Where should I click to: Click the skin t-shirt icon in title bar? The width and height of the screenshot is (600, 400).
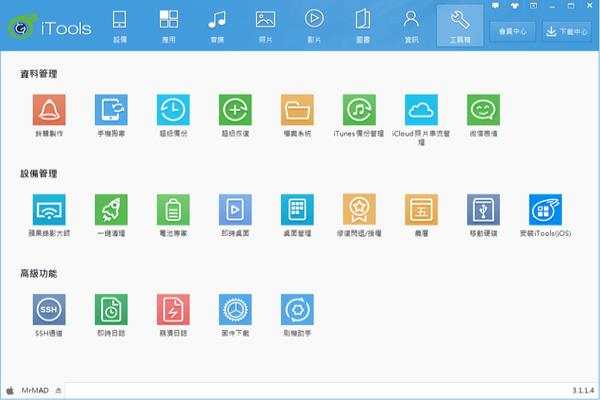coord(515,5)
